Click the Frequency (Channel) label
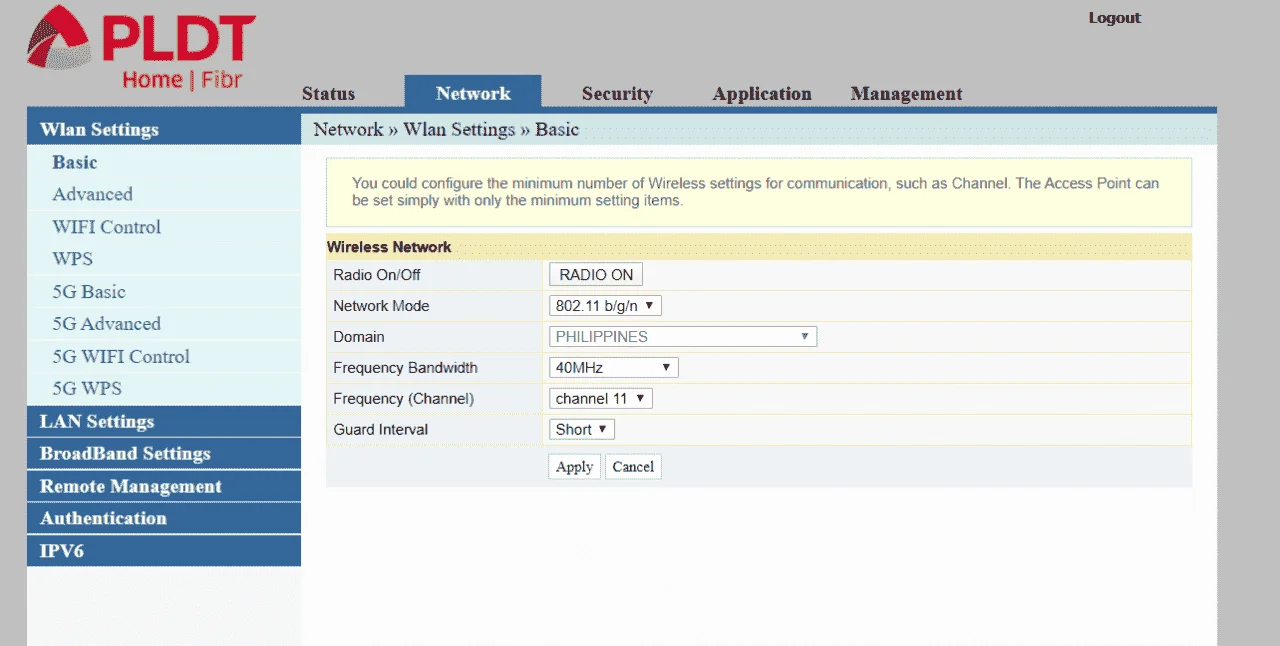1280x646 pixels. pos(403,398)
